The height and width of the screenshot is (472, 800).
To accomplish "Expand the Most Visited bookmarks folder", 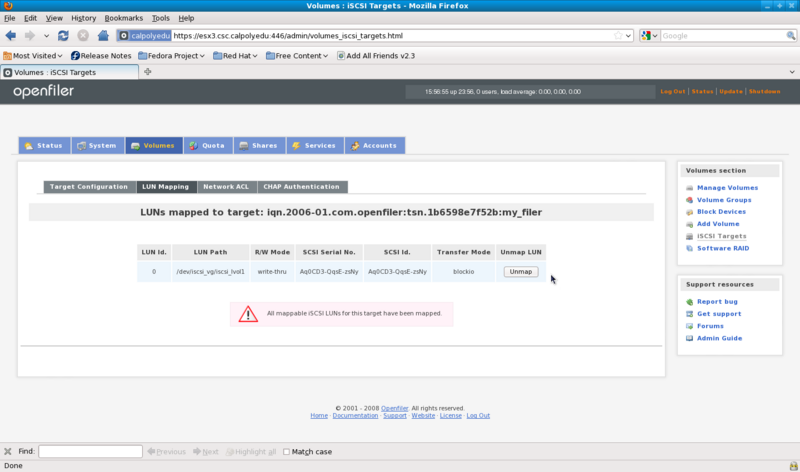I will [x=33, y=56].
